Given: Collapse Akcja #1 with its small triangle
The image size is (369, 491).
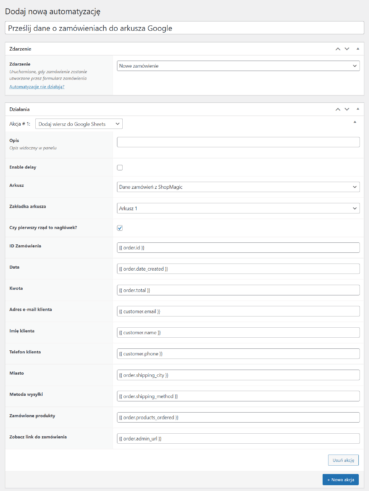Looking at the screenshot, I should coord(355,122).
